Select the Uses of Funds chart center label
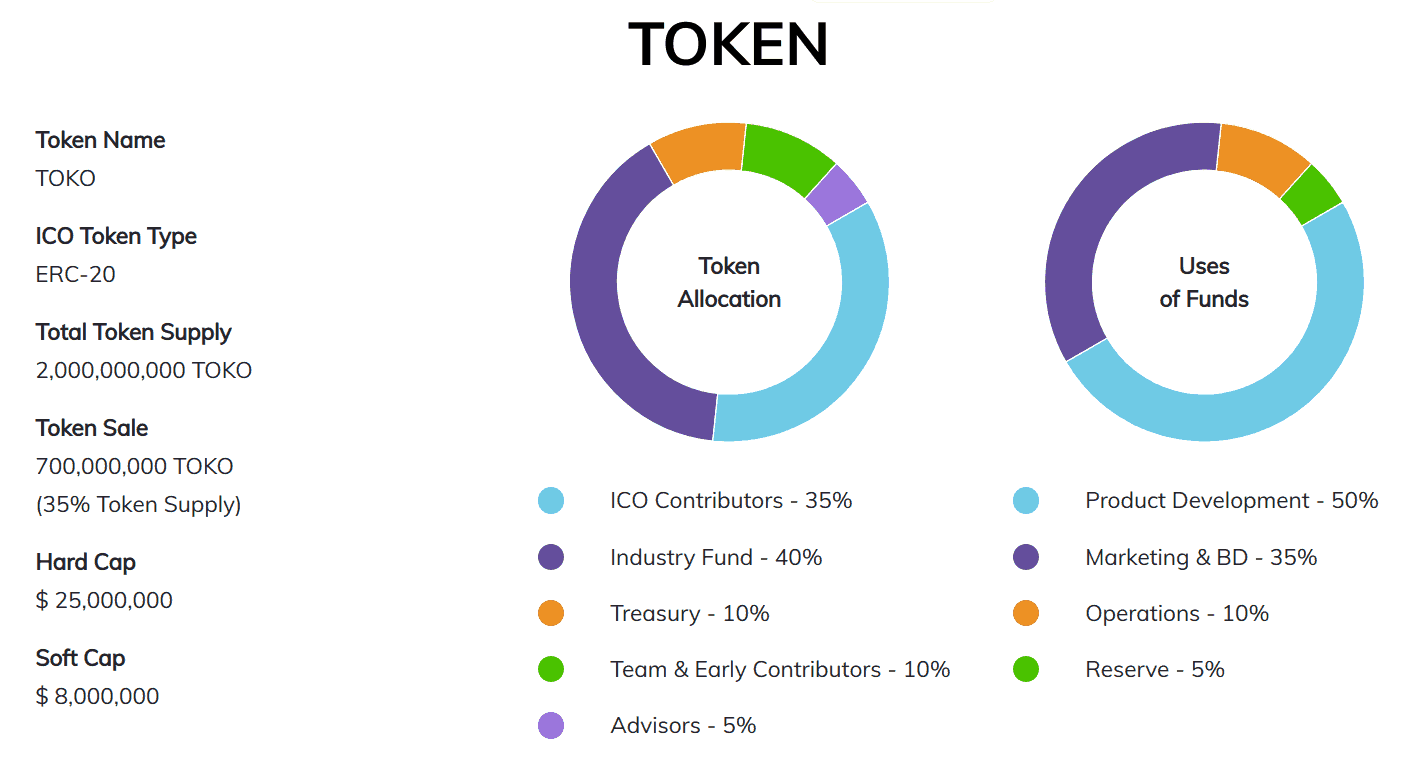This screenshot has width=1410, height=758. (x=1204, y=282)
